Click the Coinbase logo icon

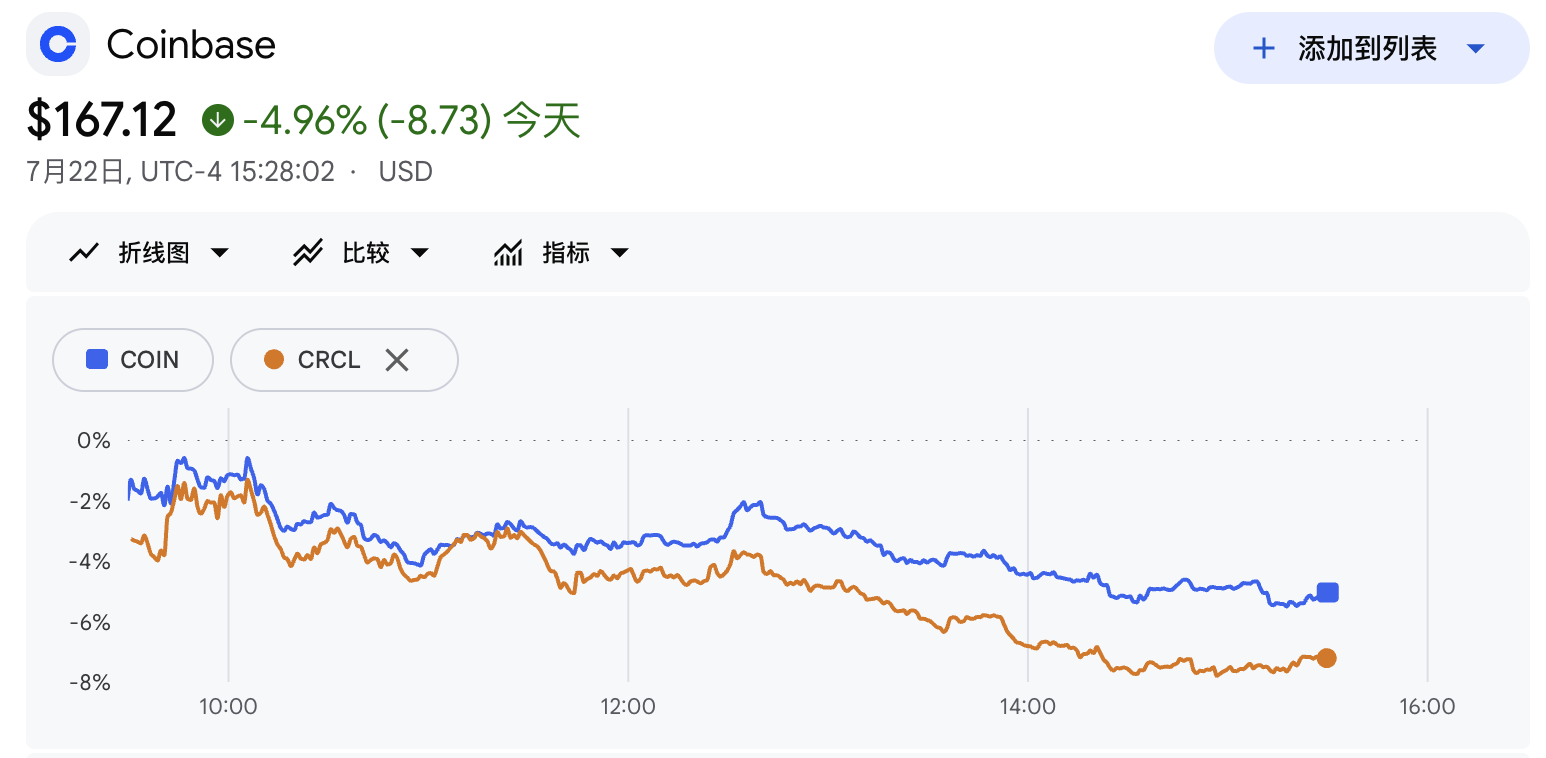coord(57,44)
